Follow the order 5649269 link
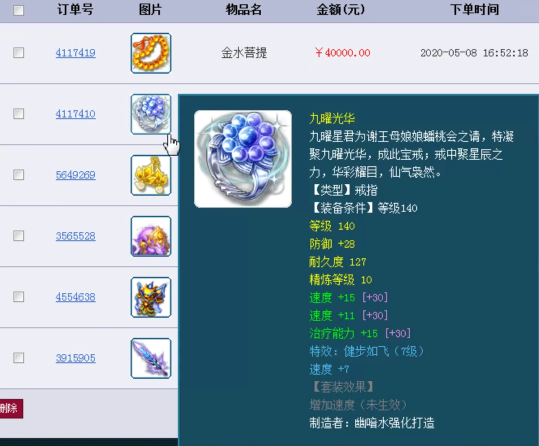Screen dimensions: 539x446 coord(76,175)
